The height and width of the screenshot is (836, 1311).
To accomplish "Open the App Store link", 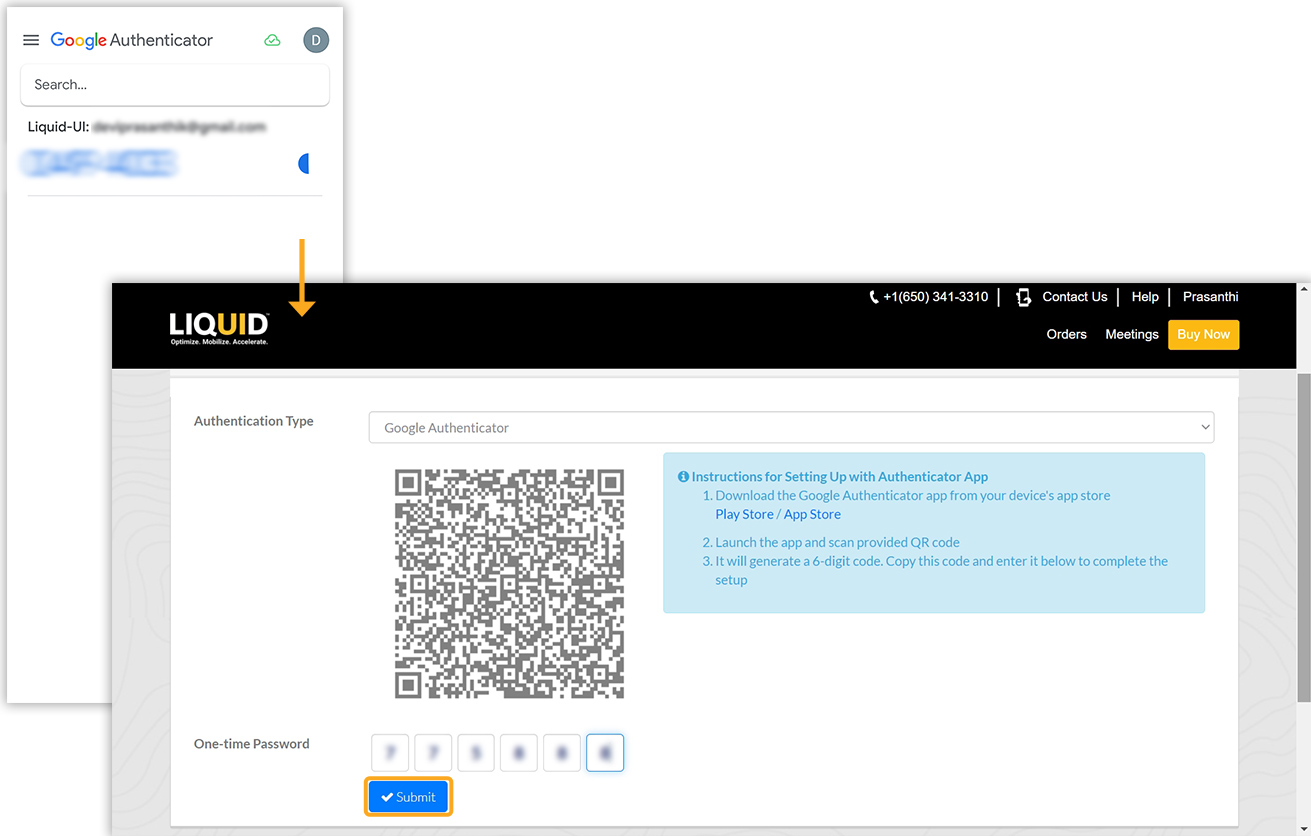I will [x=812, y=514].
